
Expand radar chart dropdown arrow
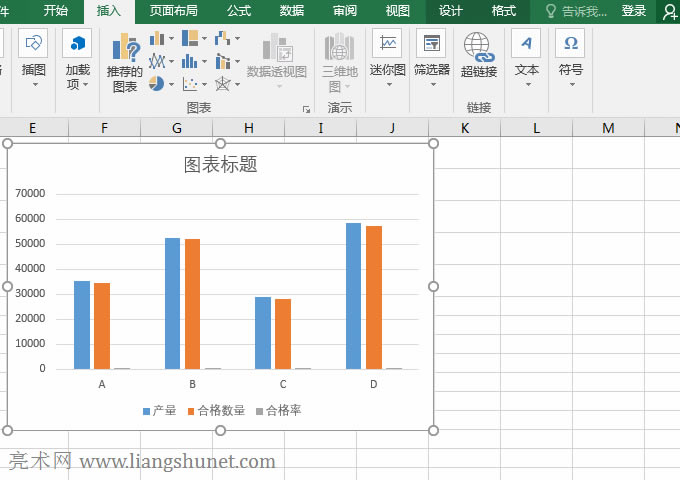coord(237,84)
